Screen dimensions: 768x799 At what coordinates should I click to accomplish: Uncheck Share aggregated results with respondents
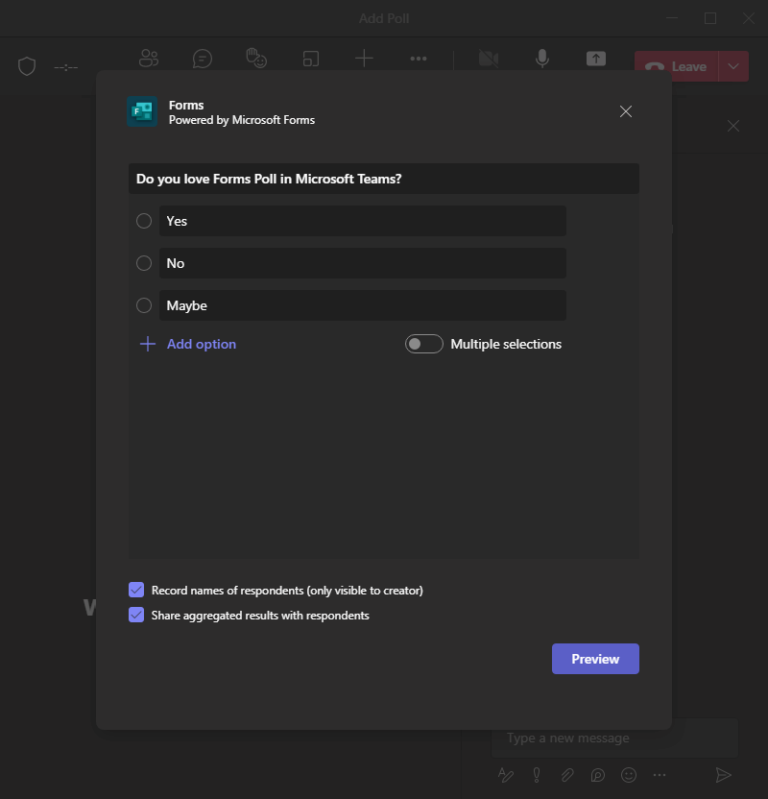(x=137, y=615)
